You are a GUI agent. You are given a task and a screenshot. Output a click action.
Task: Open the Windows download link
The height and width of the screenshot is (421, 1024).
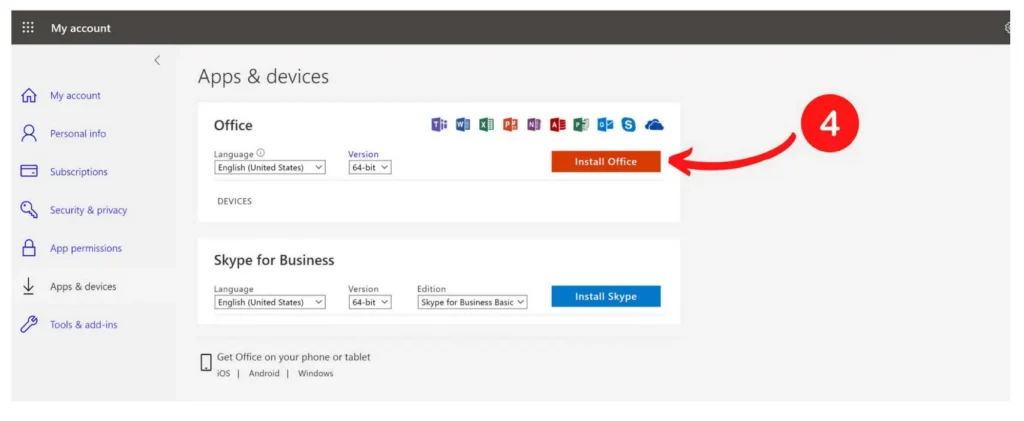pyautogui.click(x=315, y=373)
